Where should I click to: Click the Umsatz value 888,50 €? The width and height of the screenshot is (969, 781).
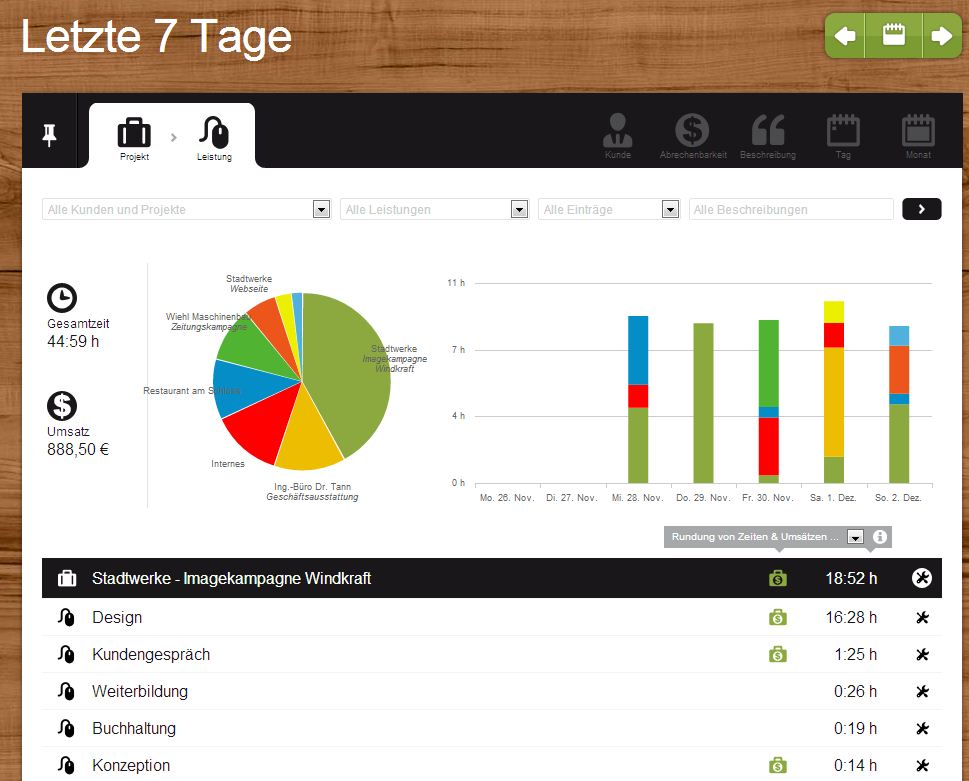(x=78, y=449)
